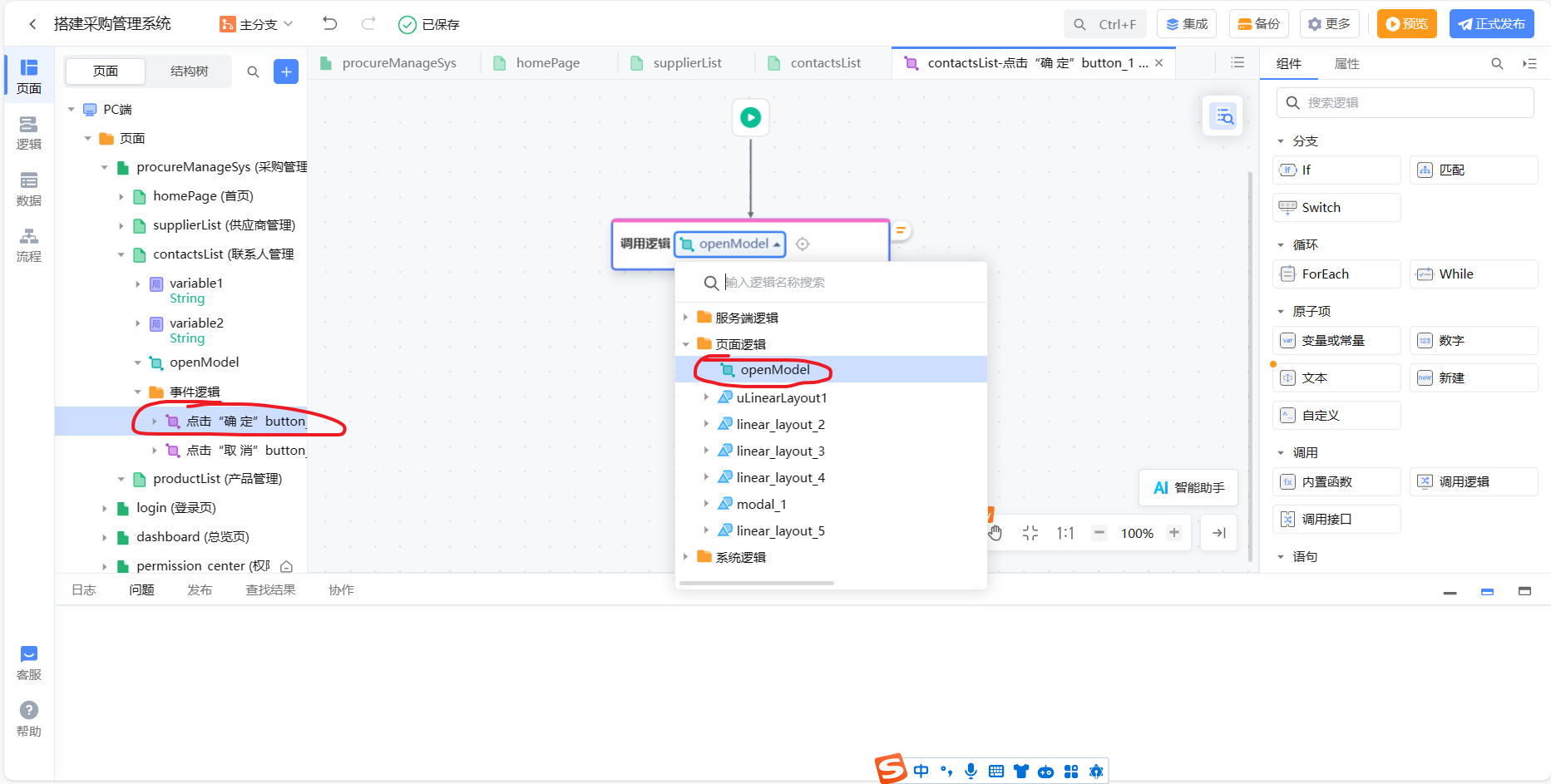Click the tab list icon
The image size is (1551, 784).
tap(1237, 63)
